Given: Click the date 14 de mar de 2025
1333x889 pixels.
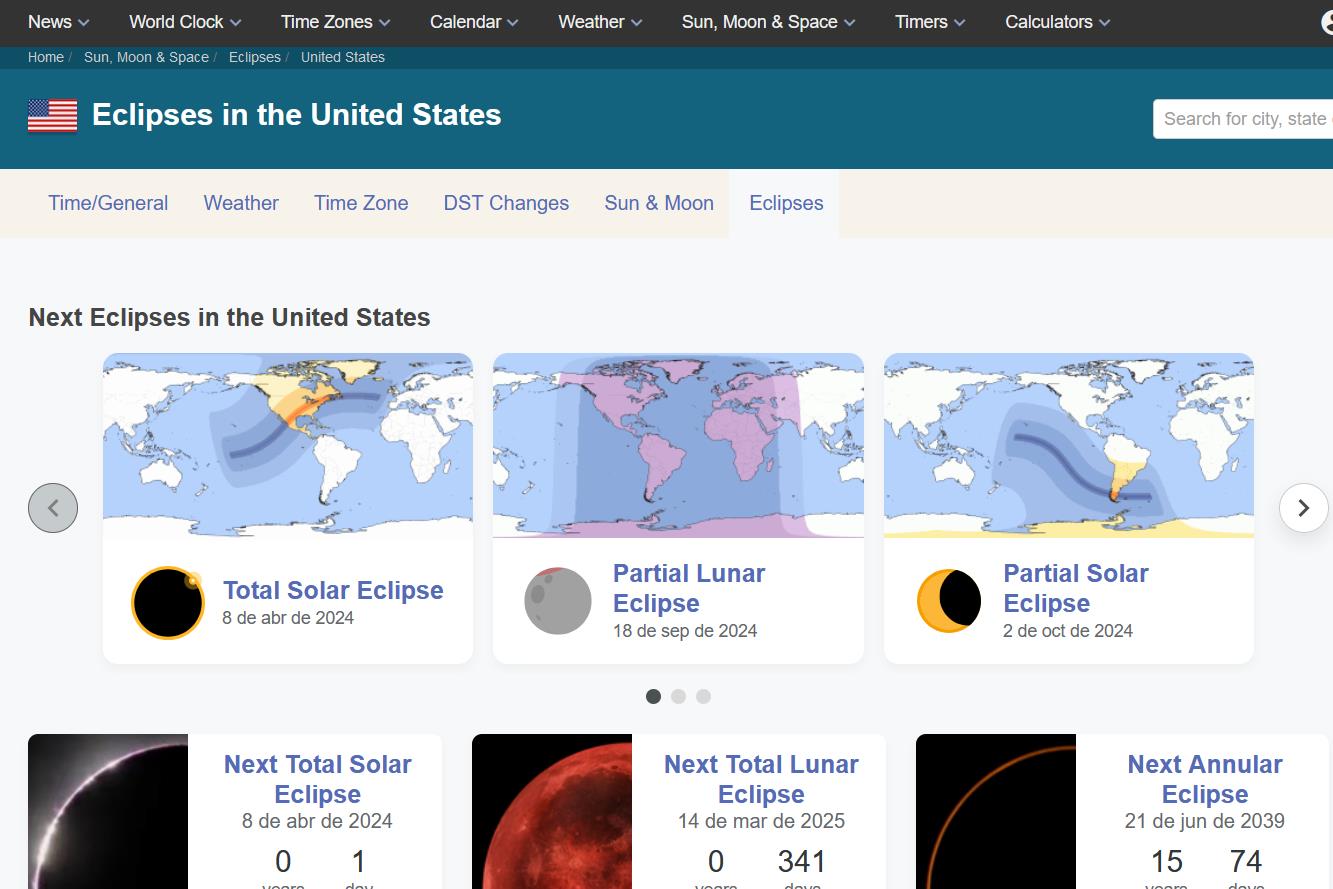Looking at the screenshot, I should point(761,821).
